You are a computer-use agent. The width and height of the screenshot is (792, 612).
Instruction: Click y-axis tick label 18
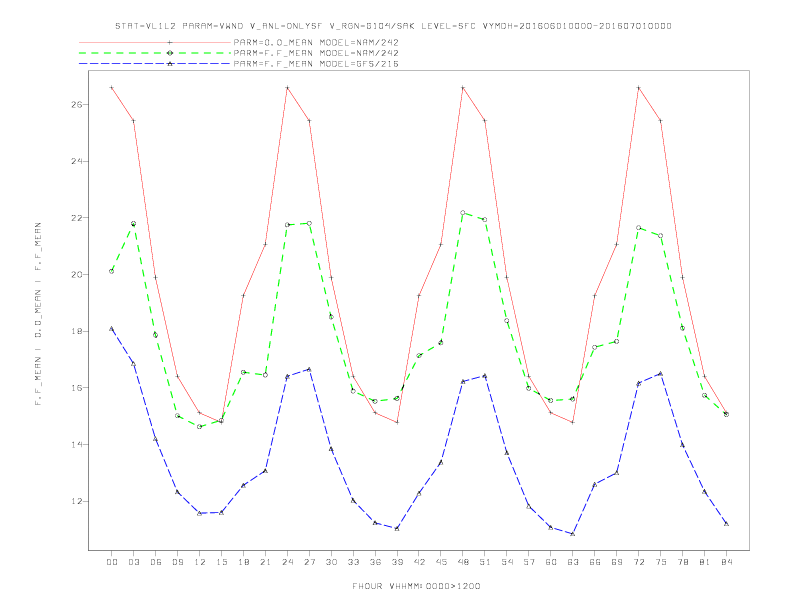pyautogui.click(x=77, y=331)
